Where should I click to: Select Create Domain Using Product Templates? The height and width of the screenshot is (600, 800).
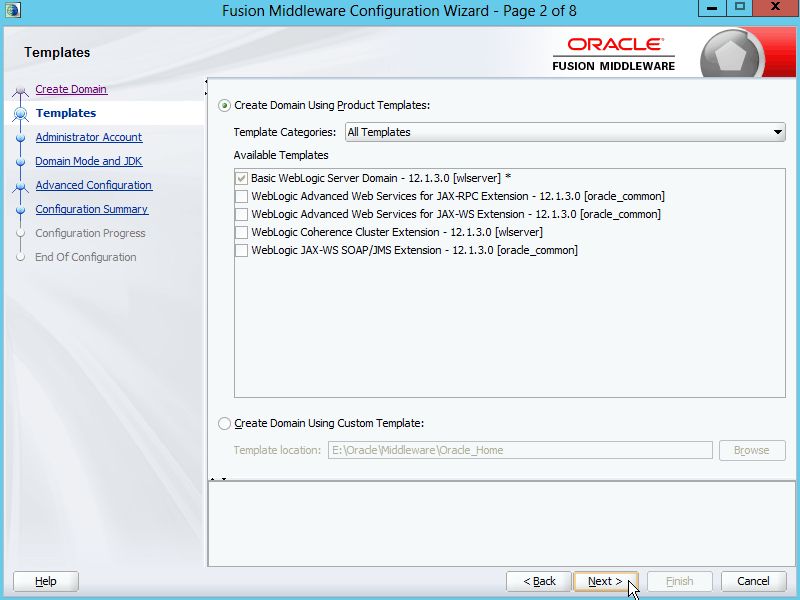tap(224, 105)
